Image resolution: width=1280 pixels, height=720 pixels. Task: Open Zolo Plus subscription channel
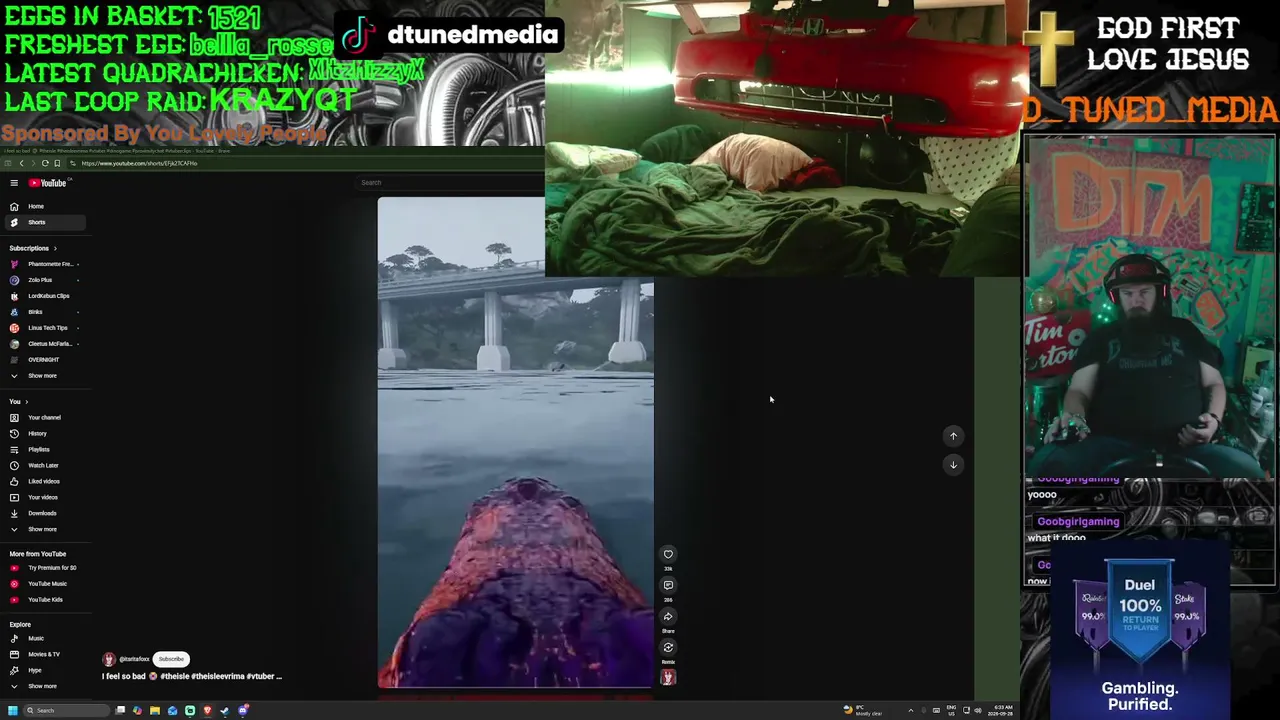44,280
